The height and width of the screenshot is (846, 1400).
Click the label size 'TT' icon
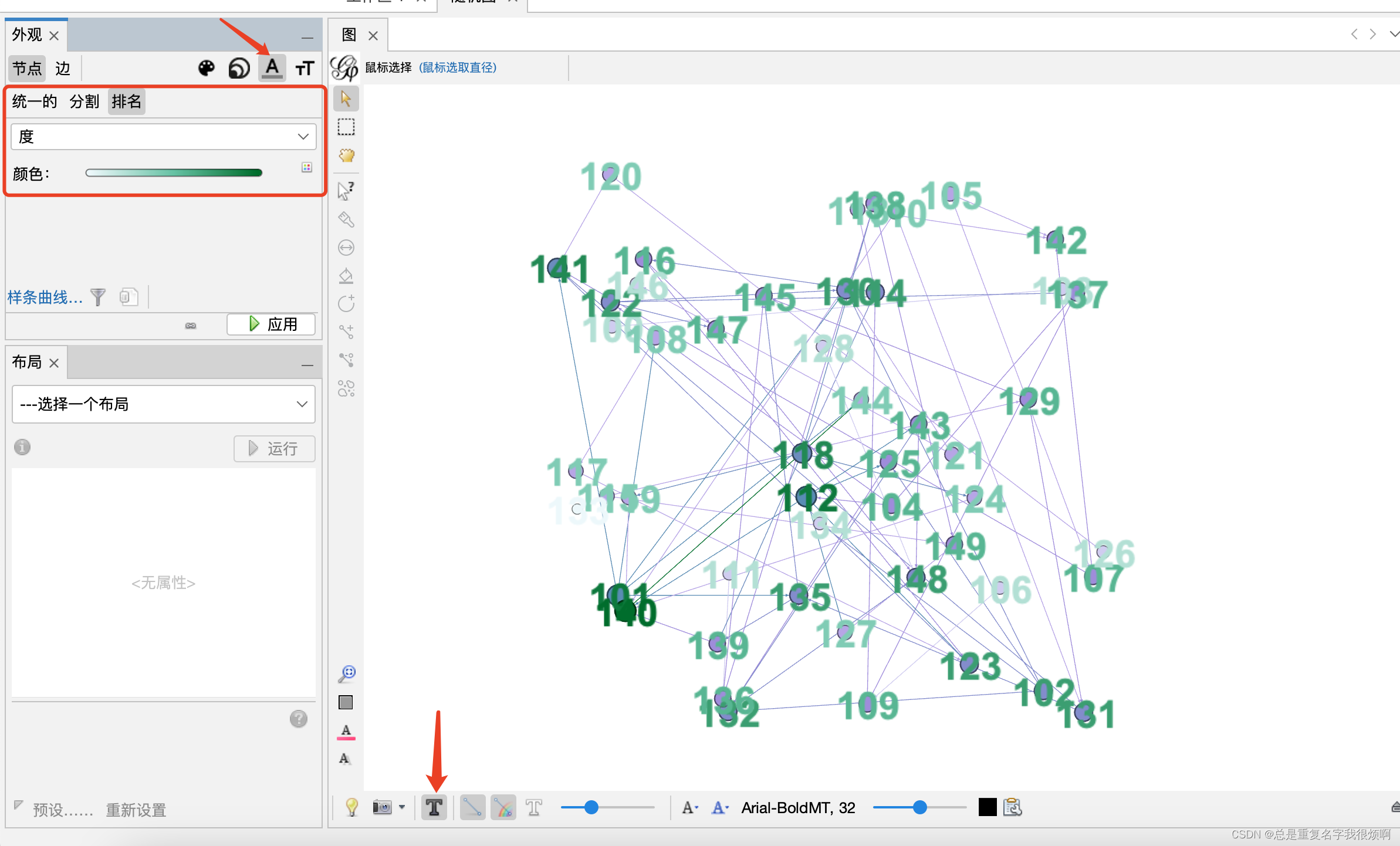pyautogui.click(x=305, y=69)
